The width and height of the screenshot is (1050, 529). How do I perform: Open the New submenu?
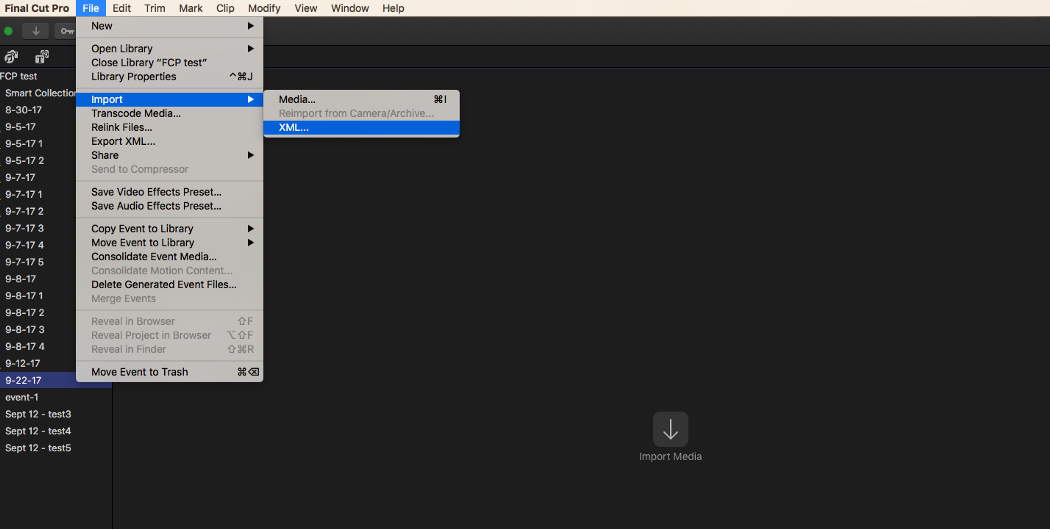169,26
